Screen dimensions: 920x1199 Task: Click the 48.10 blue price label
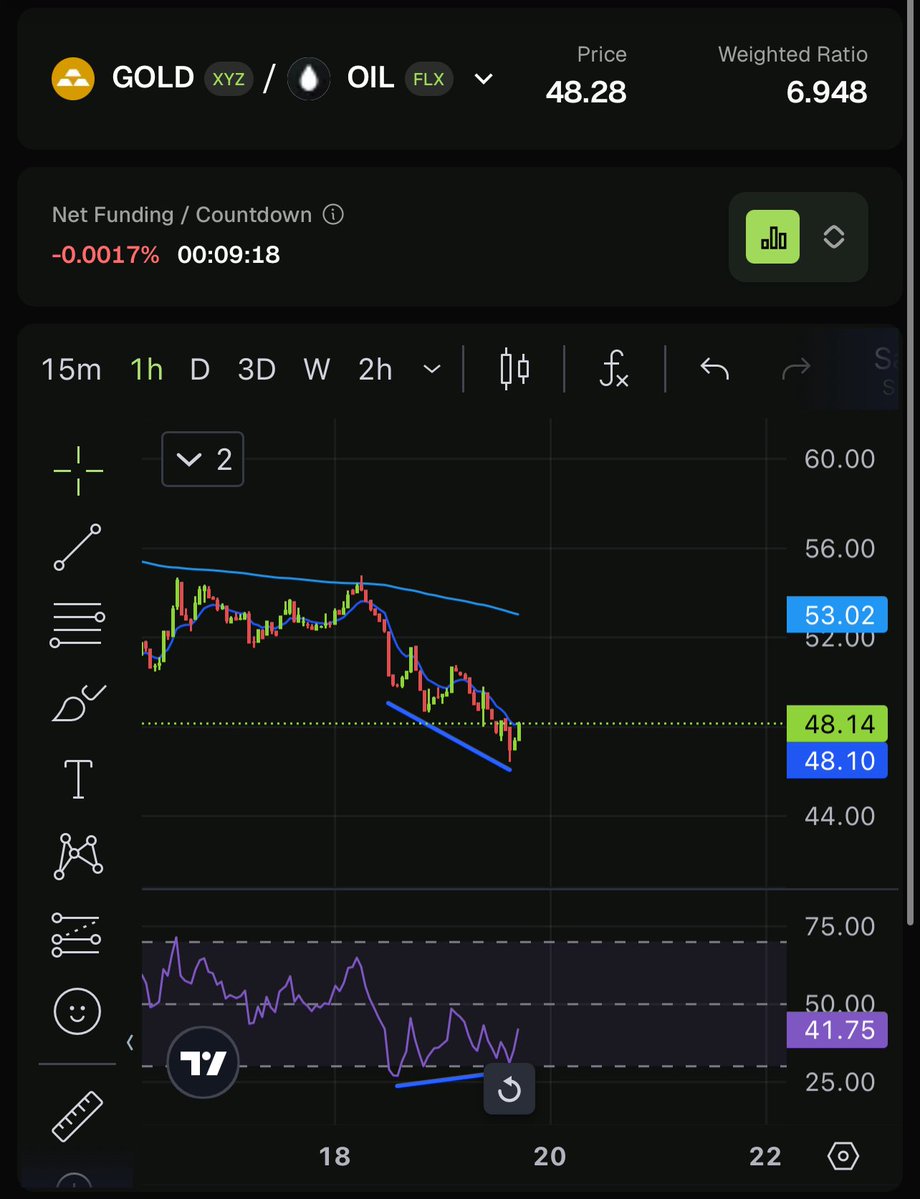coord(837,760)
